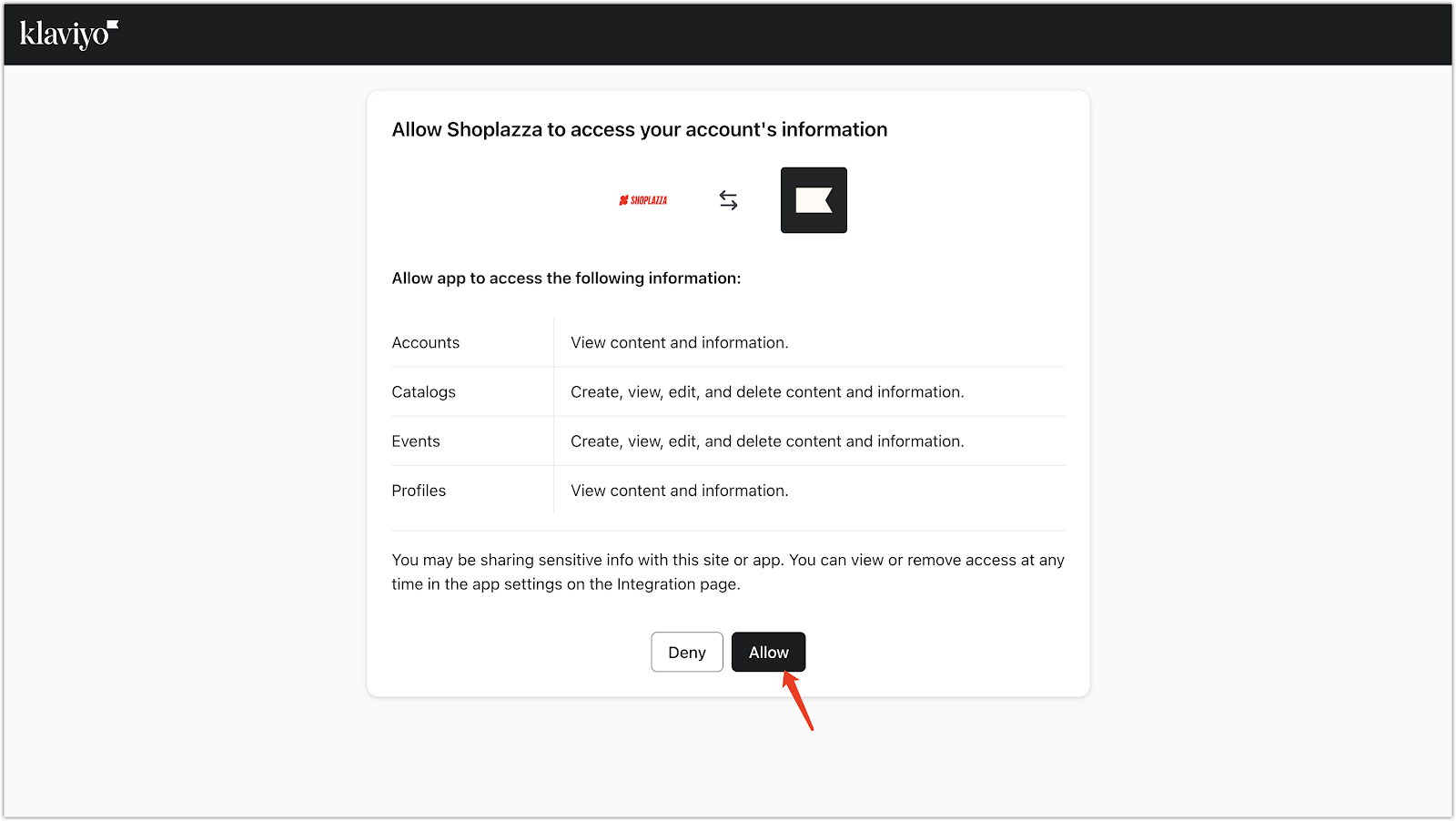The width and height of the screenshot is (1456, 821).
Task: Click the sensitive info sharing notice
Action: [x=728, y=572]
